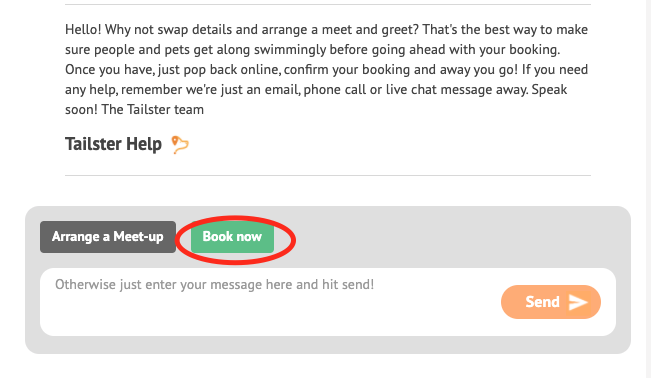Focus the message text input box
Image resolution: width=666 pixels, height=378 pixels.
[x=328, y=302]
